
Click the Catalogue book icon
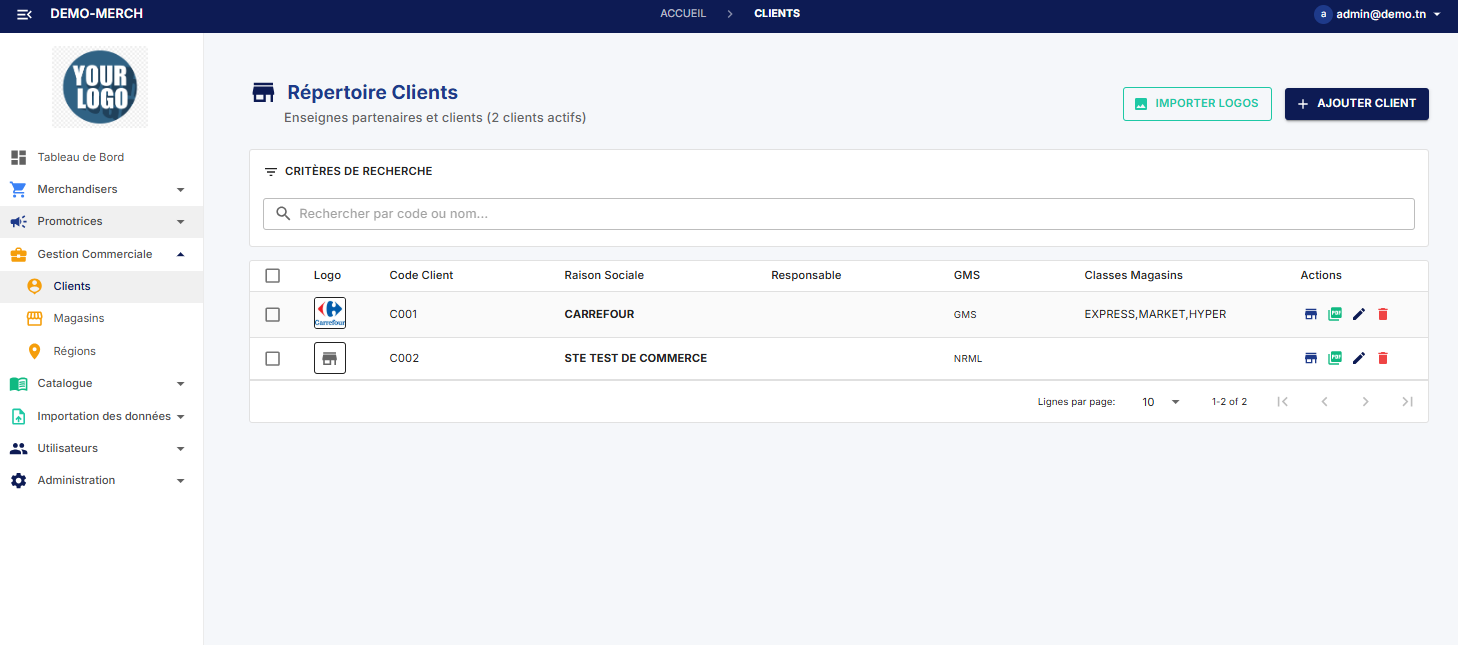coord(18,383)
